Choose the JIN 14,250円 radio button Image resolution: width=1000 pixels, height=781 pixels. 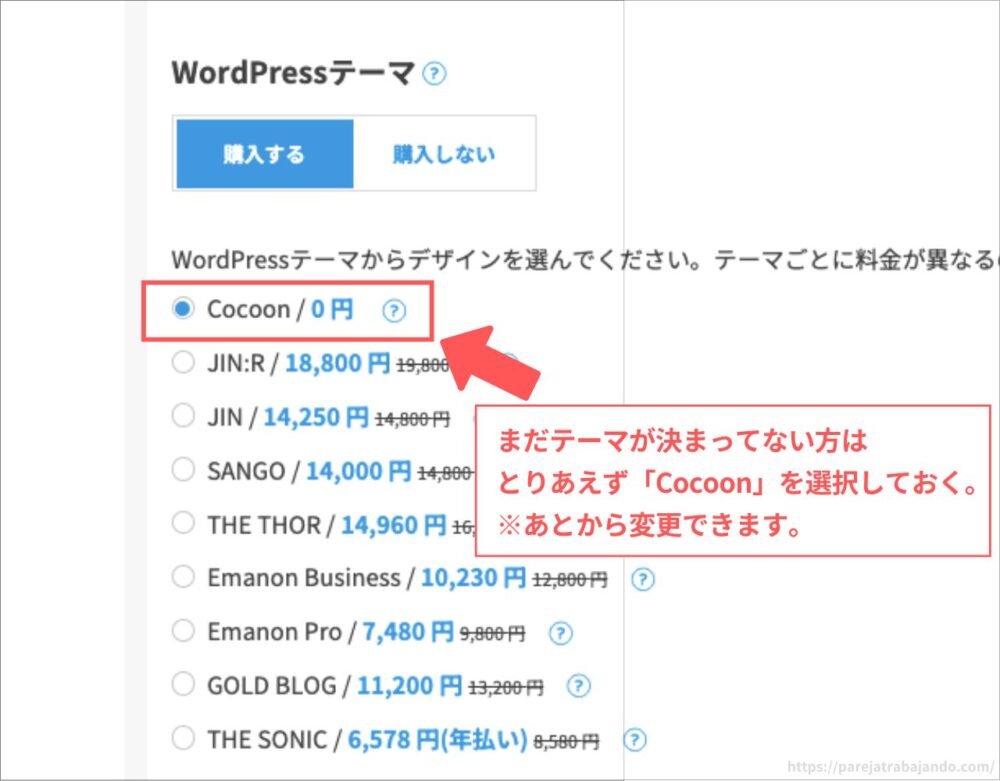coord(183,416)
